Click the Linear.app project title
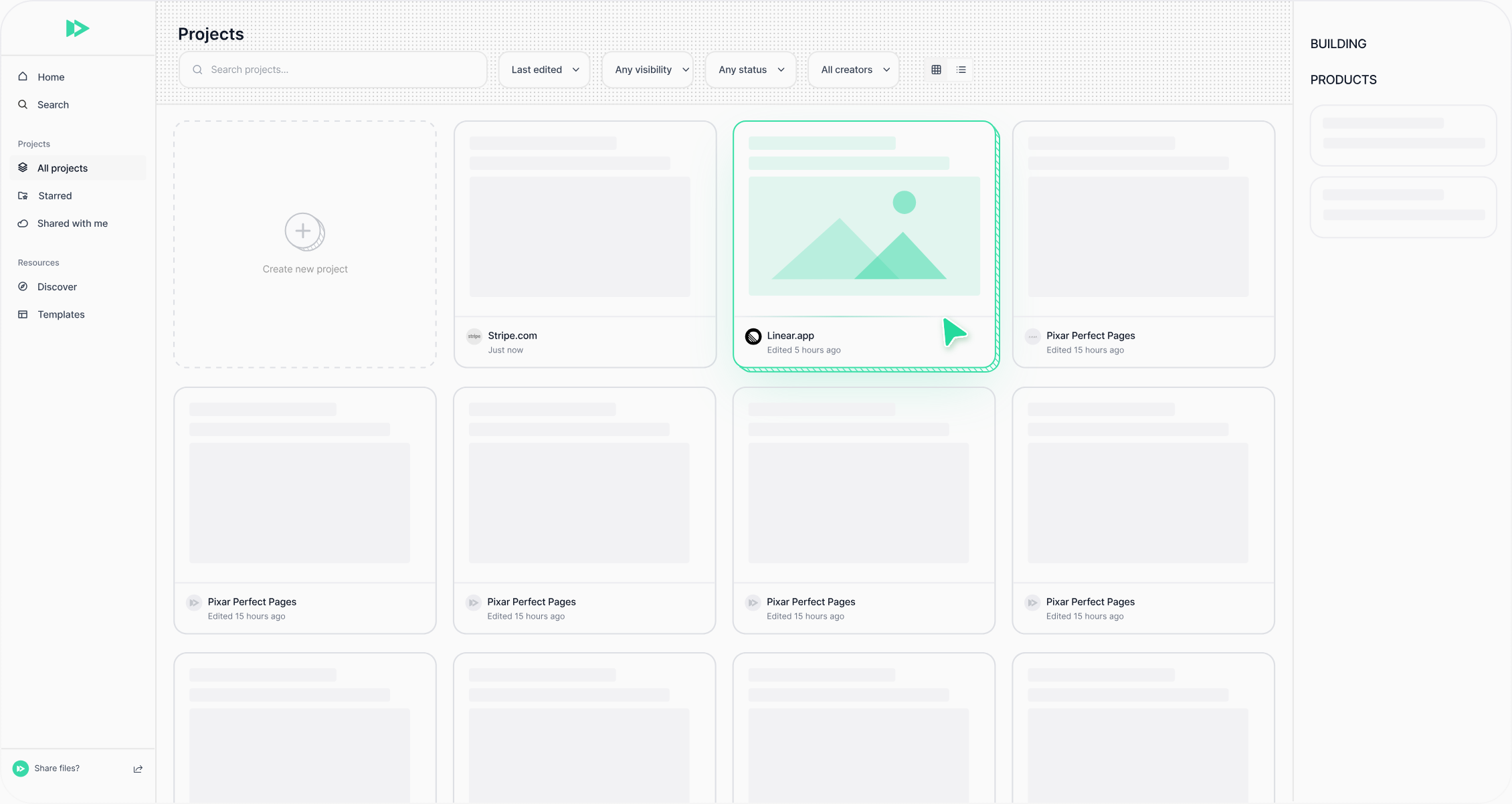The image size is (1512, 804). [791, 336]
